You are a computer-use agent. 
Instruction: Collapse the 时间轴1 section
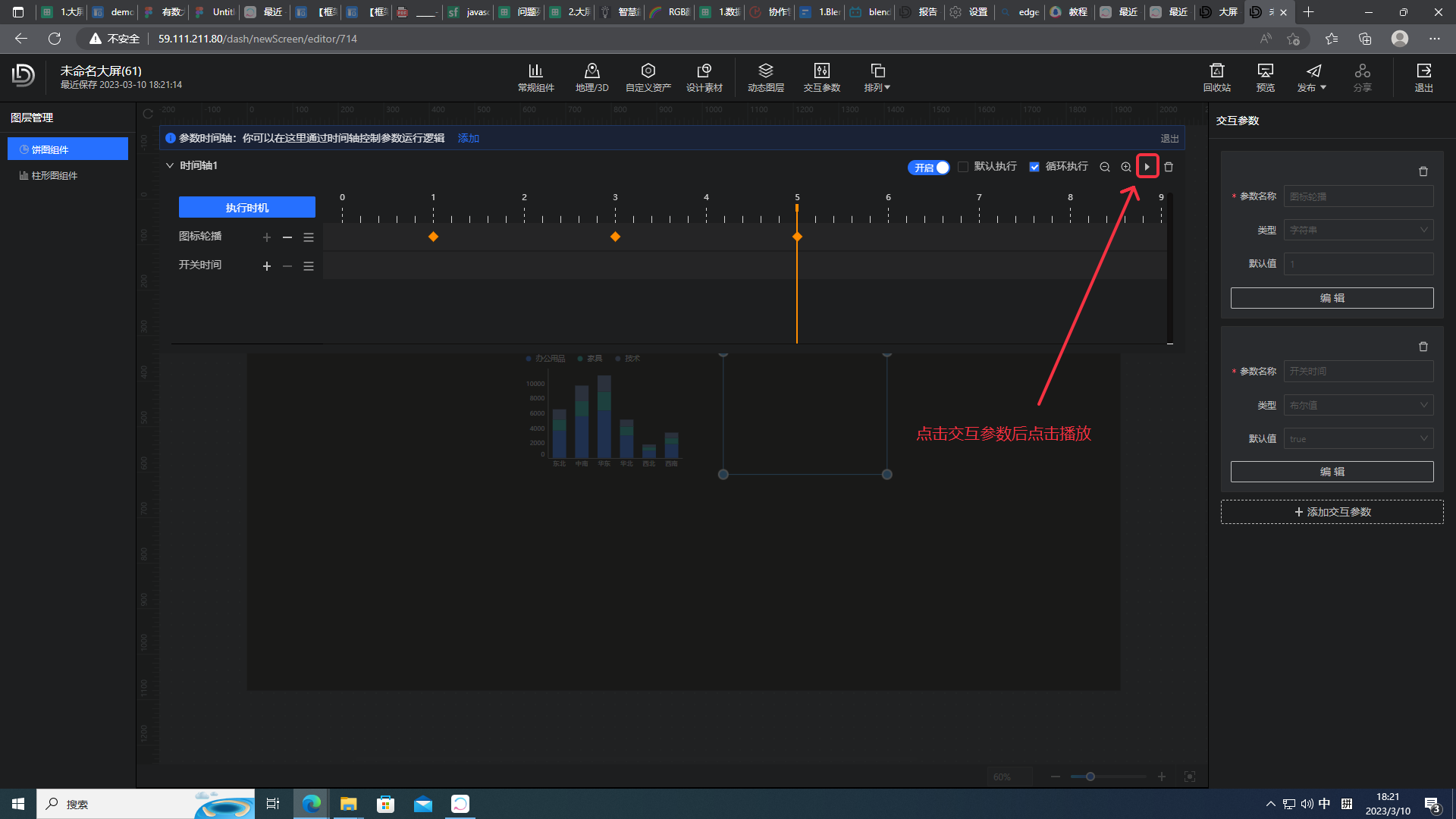point(170,165)
